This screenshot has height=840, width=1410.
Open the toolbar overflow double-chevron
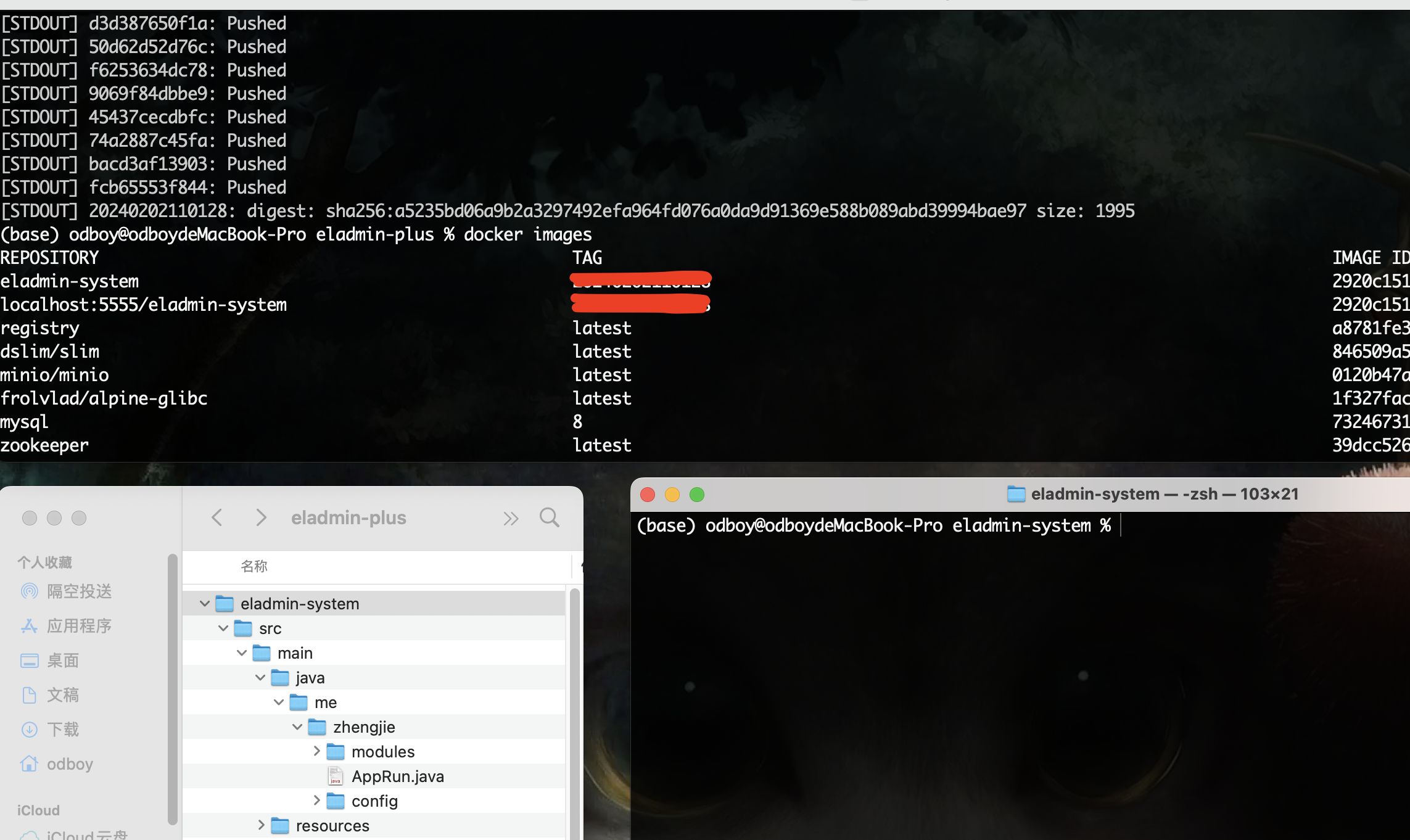pyautogui.click(x=511, y=518)
